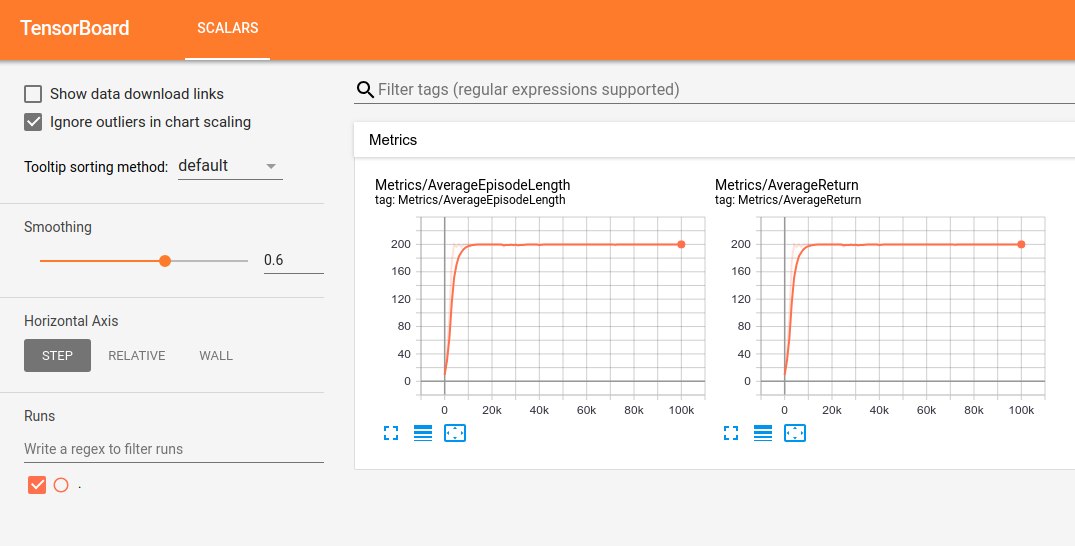Viewport: 1075px width, 546px height.
Task: Click the 200 y-axis label on AverageReturn chart
Action: (x=741, y=244)
